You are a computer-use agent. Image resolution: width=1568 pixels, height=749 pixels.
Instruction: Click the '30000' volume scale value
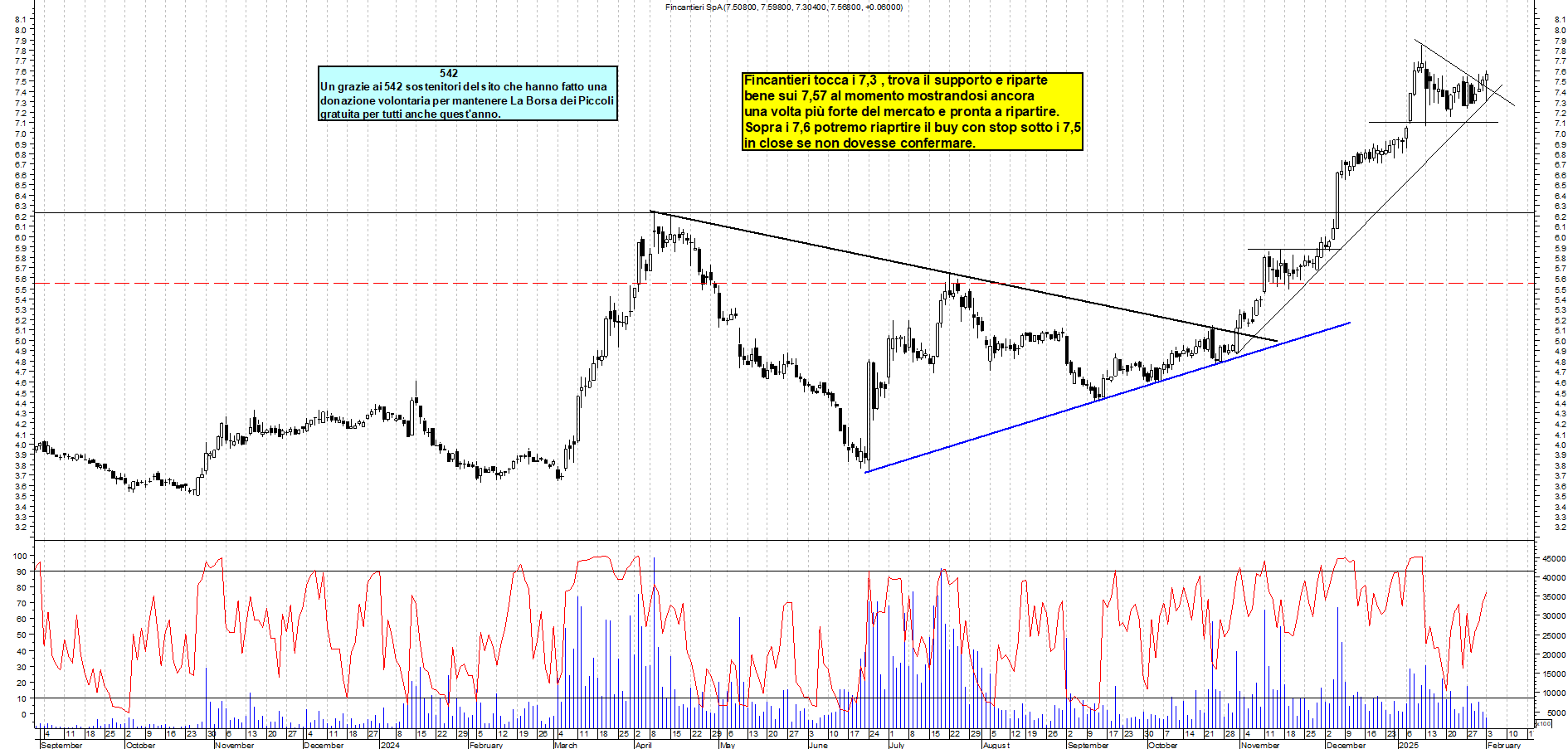click(1554, 616)
